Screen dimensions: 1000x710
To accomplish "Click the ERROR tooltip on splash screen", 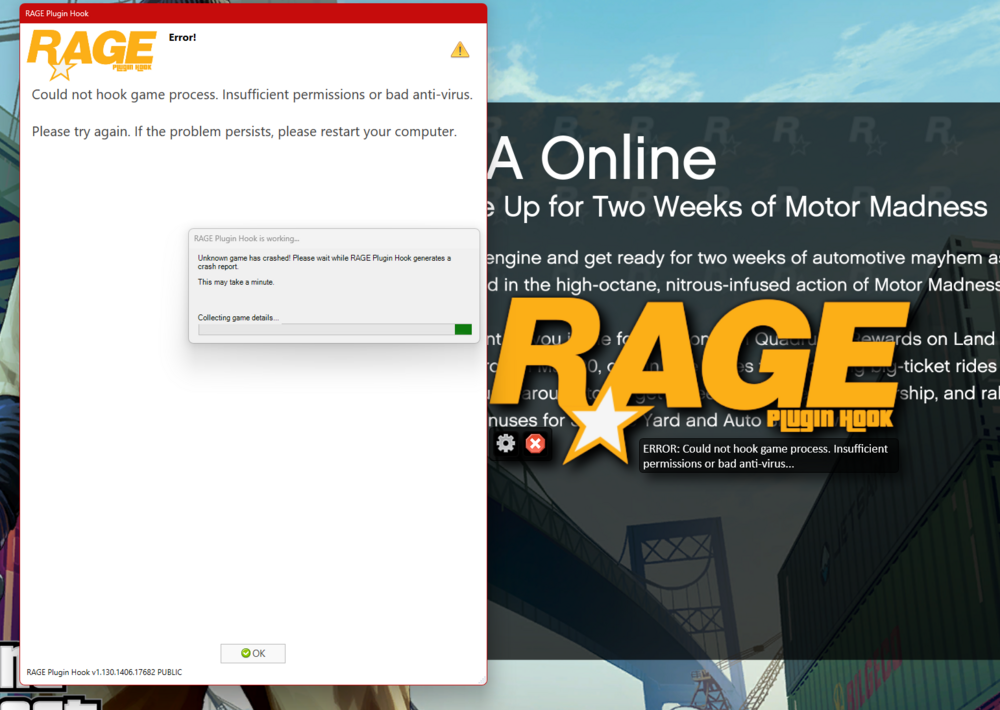I will click(x=768, y=455).
